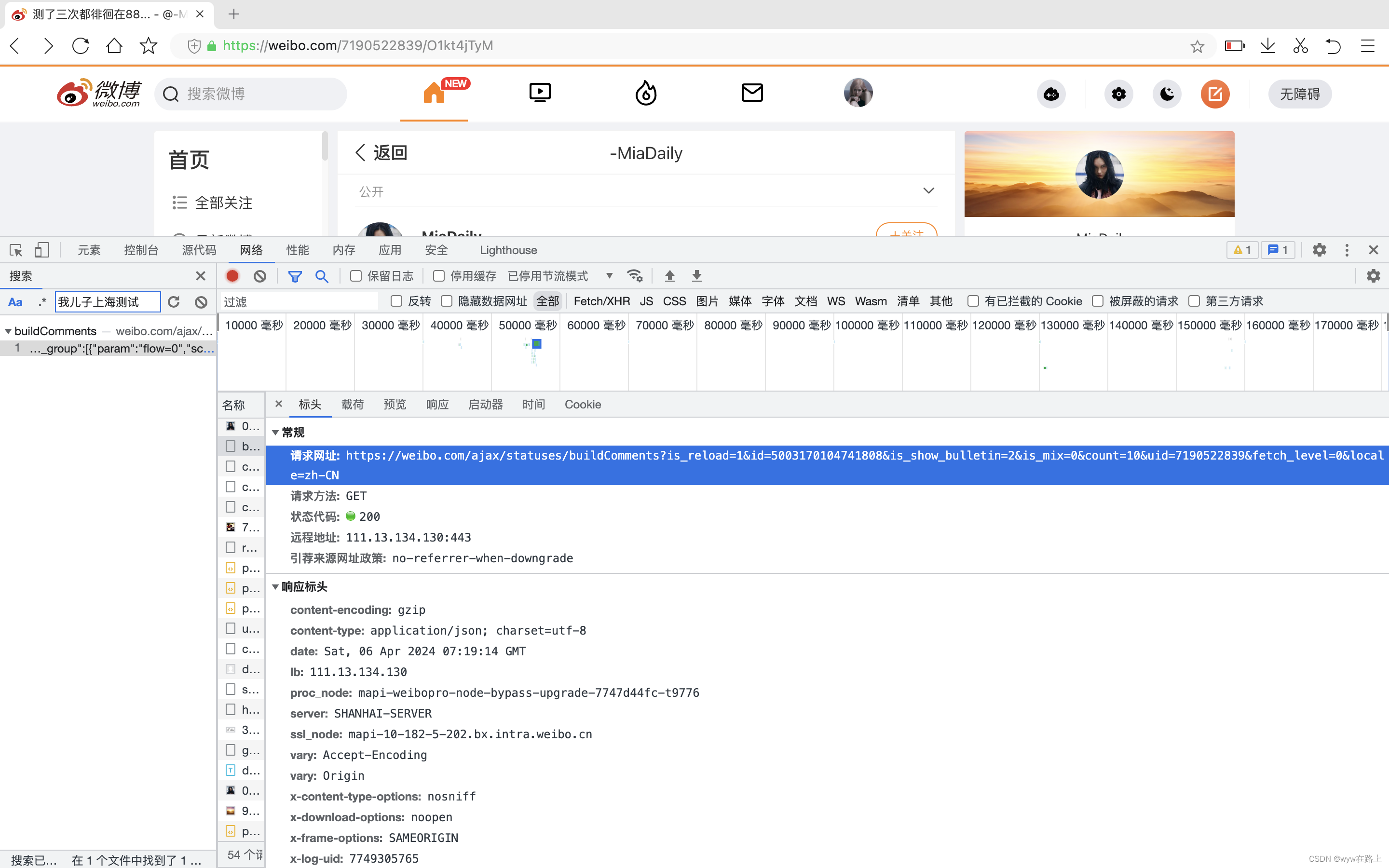Select 全部关注 in sidebar
The height and width of the screenshot is (868, 1389).
(212, 203)
